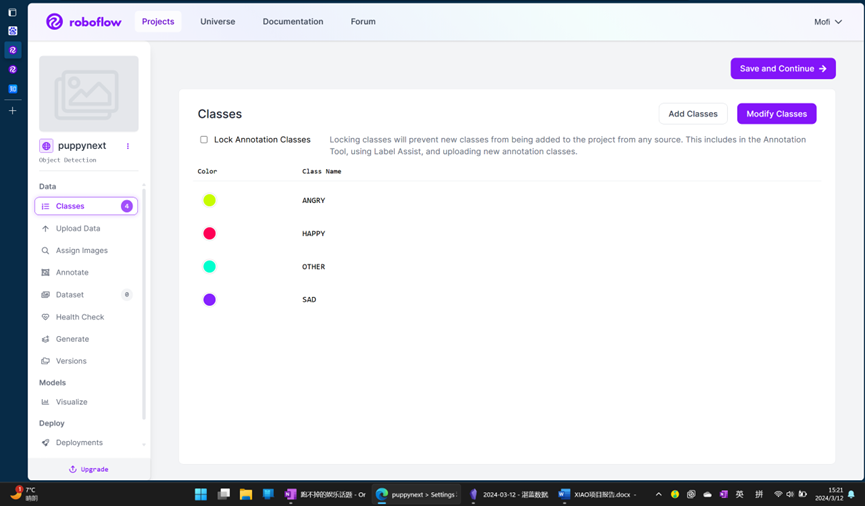Go to Upload Data in the sidebar

pyautogui.click(x=78, y=228)
